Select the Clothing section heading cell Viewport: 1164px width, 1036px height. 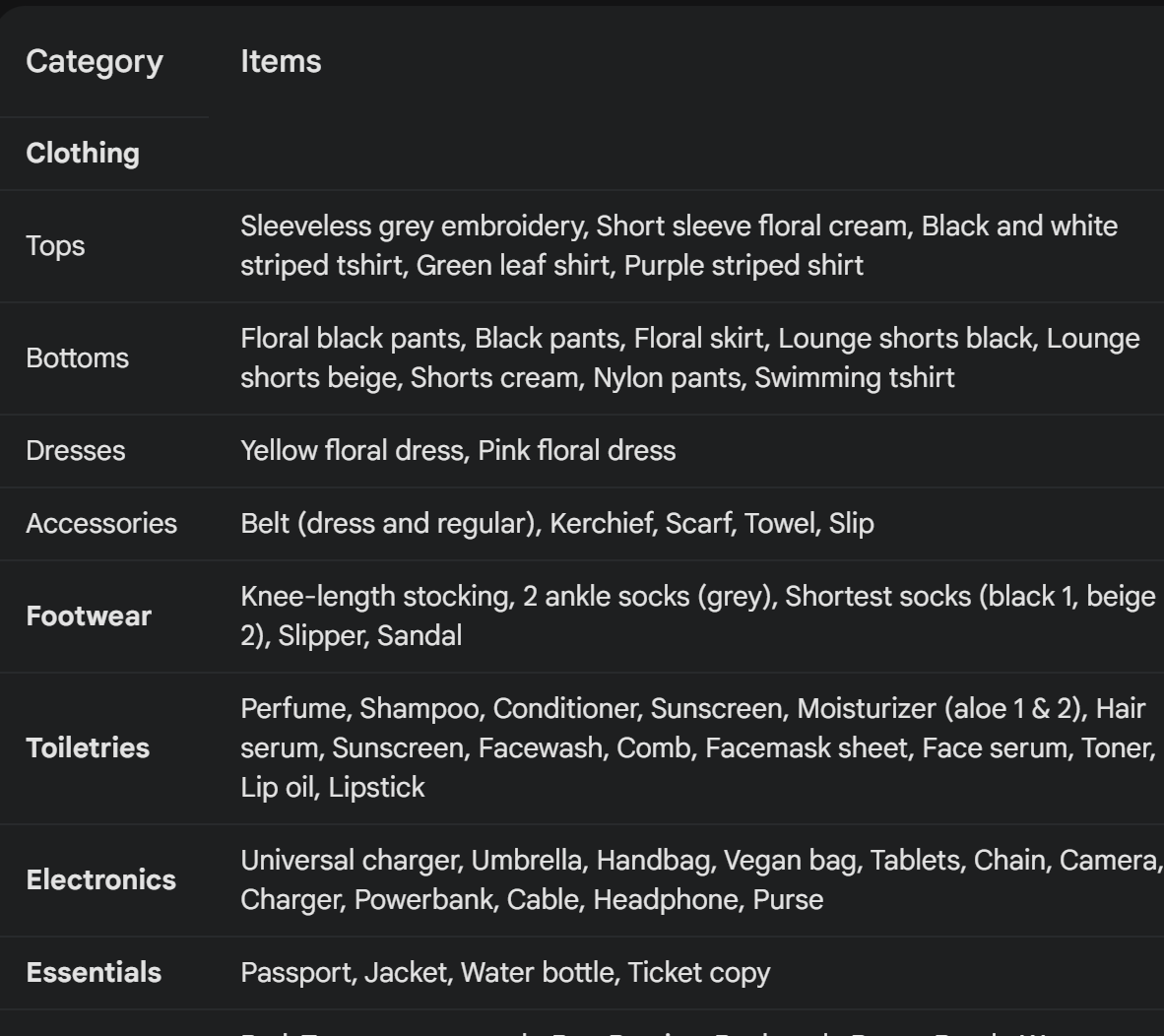click(x=83, y=153)
